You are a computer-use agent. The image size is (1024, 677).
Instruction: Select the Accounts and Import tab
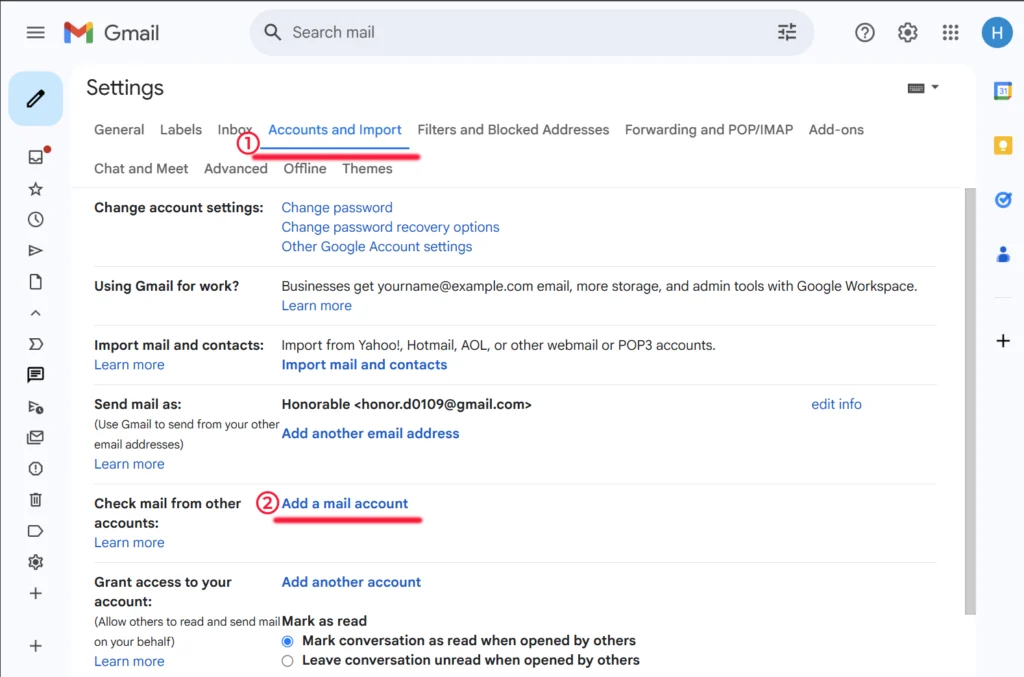coord(334,130)
